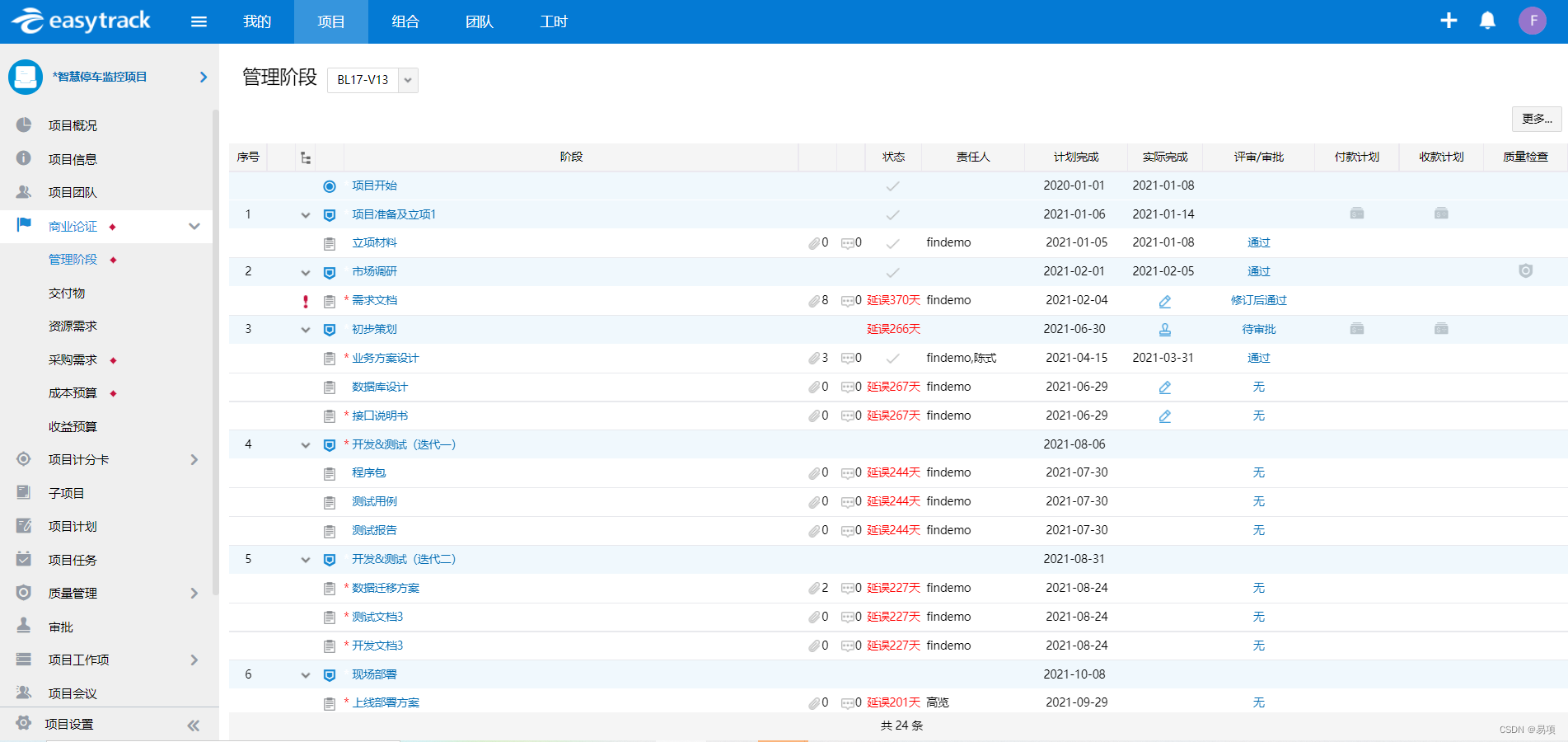This screenshot has width=1568, height=742.
Task: Click the 阶段 column header
Action: point(571,157)
